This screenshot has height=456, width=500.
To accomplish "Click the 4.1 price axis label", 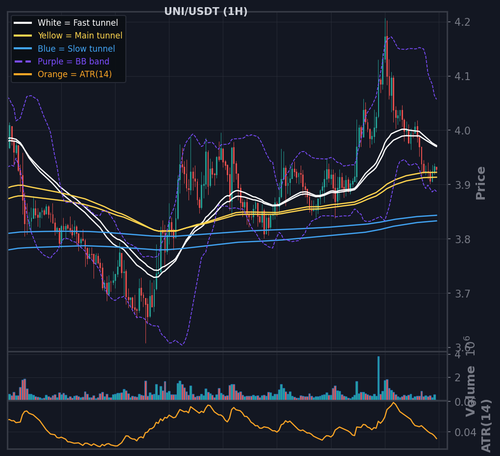I will click(463, 76).
